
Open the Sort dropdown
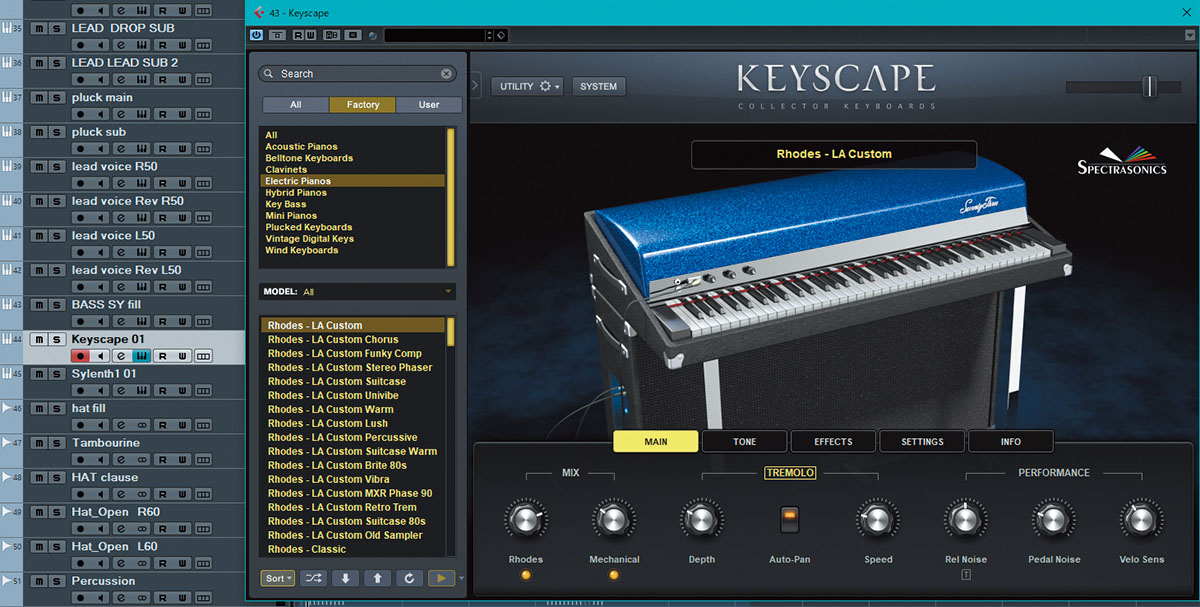[x=278, y=578]
